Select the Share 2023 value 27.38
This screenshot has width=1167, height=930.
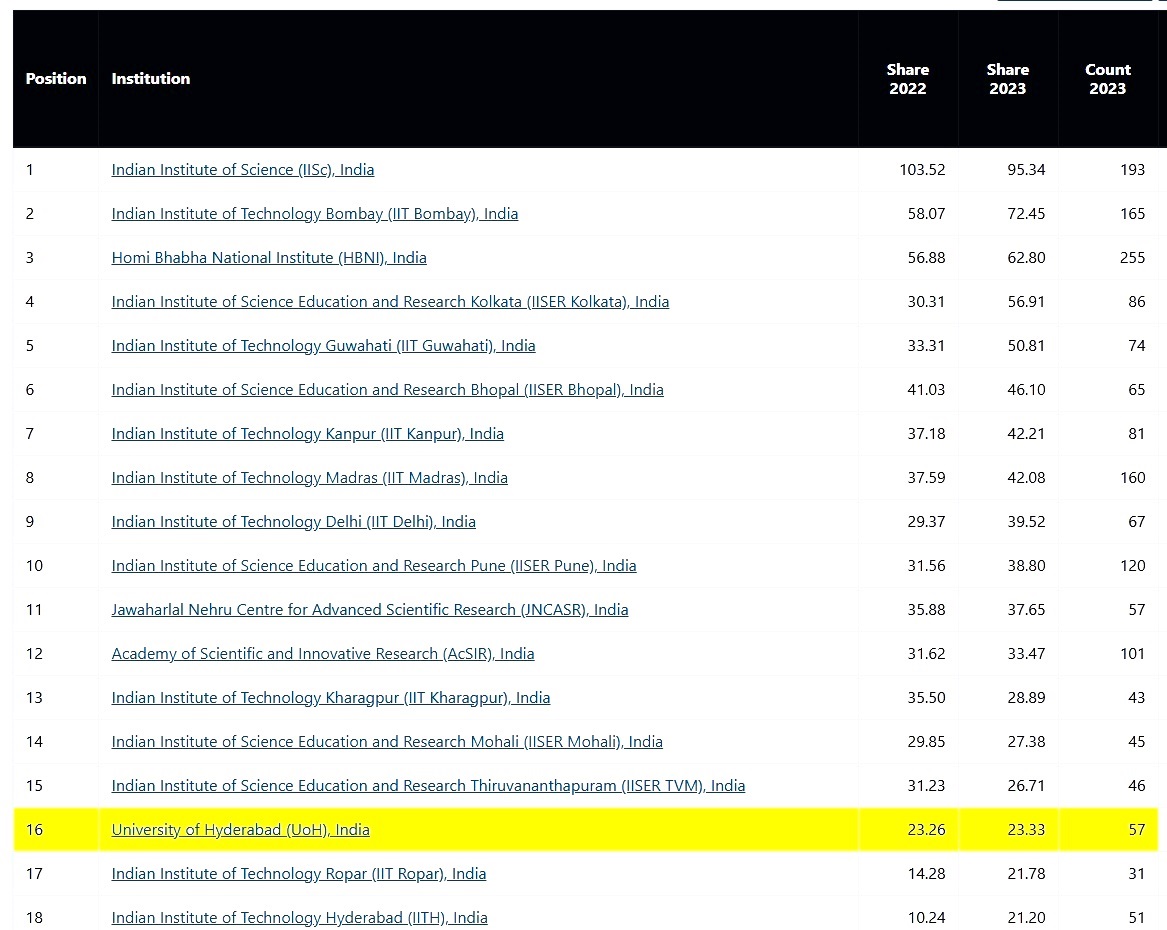1026,741
